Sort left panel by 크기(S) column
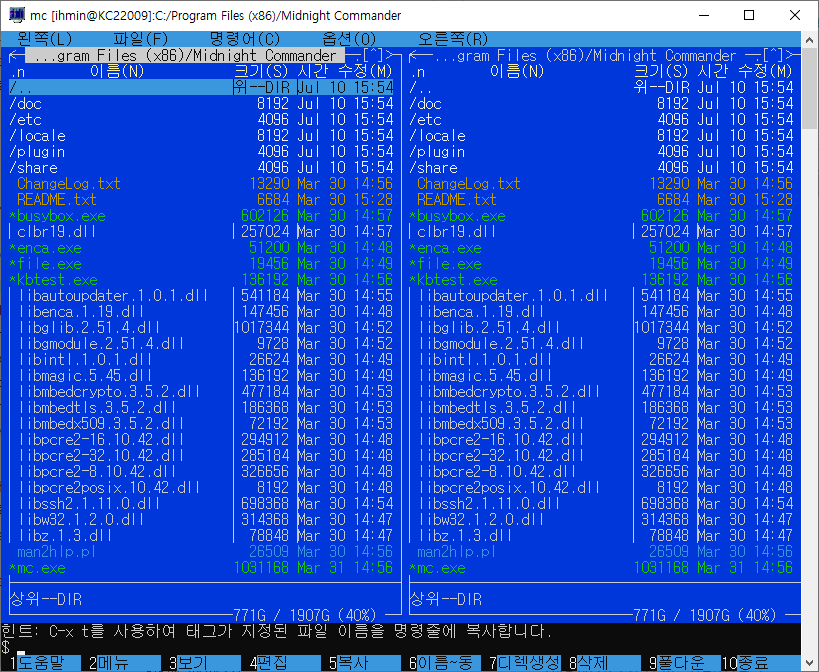819x672 pixels. (261, 71)
